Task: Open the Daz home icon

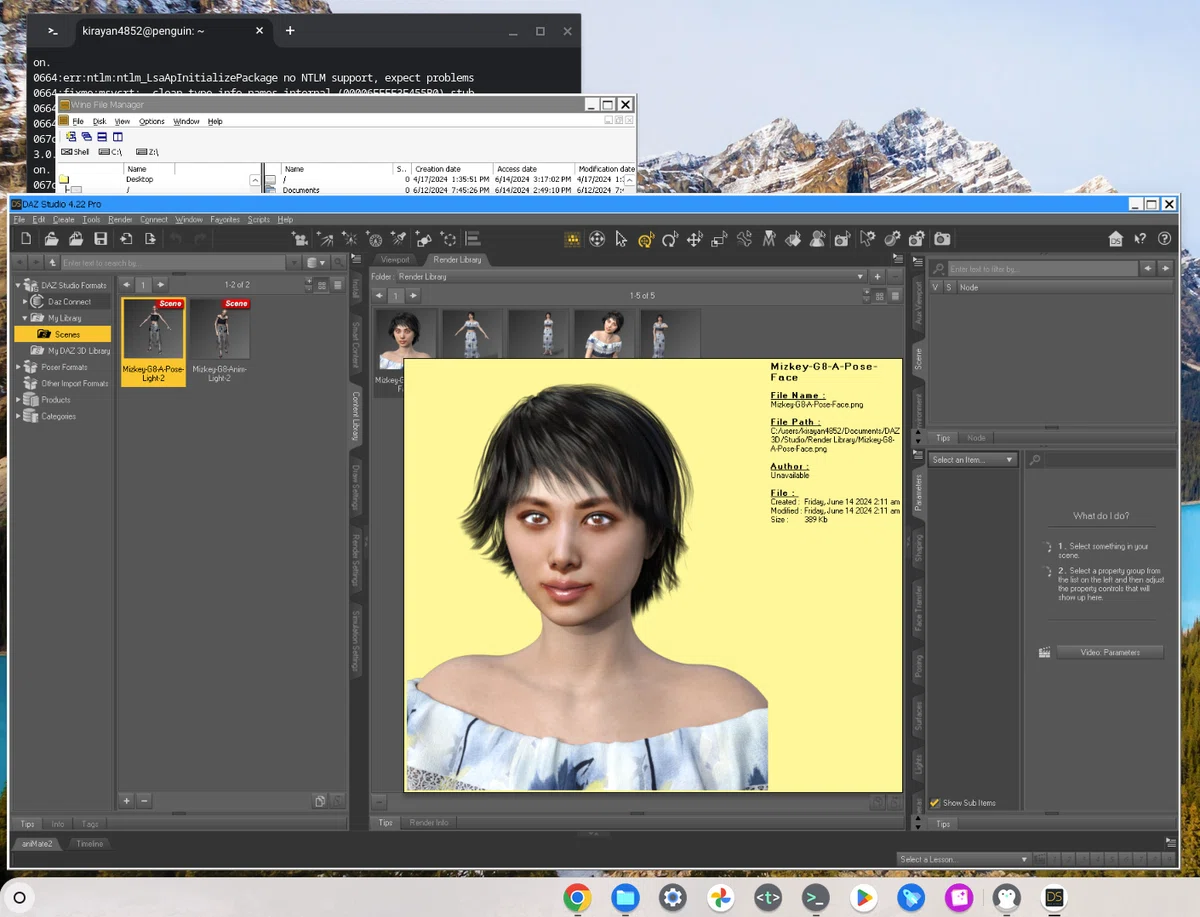Action: [x=1116, y=239]
